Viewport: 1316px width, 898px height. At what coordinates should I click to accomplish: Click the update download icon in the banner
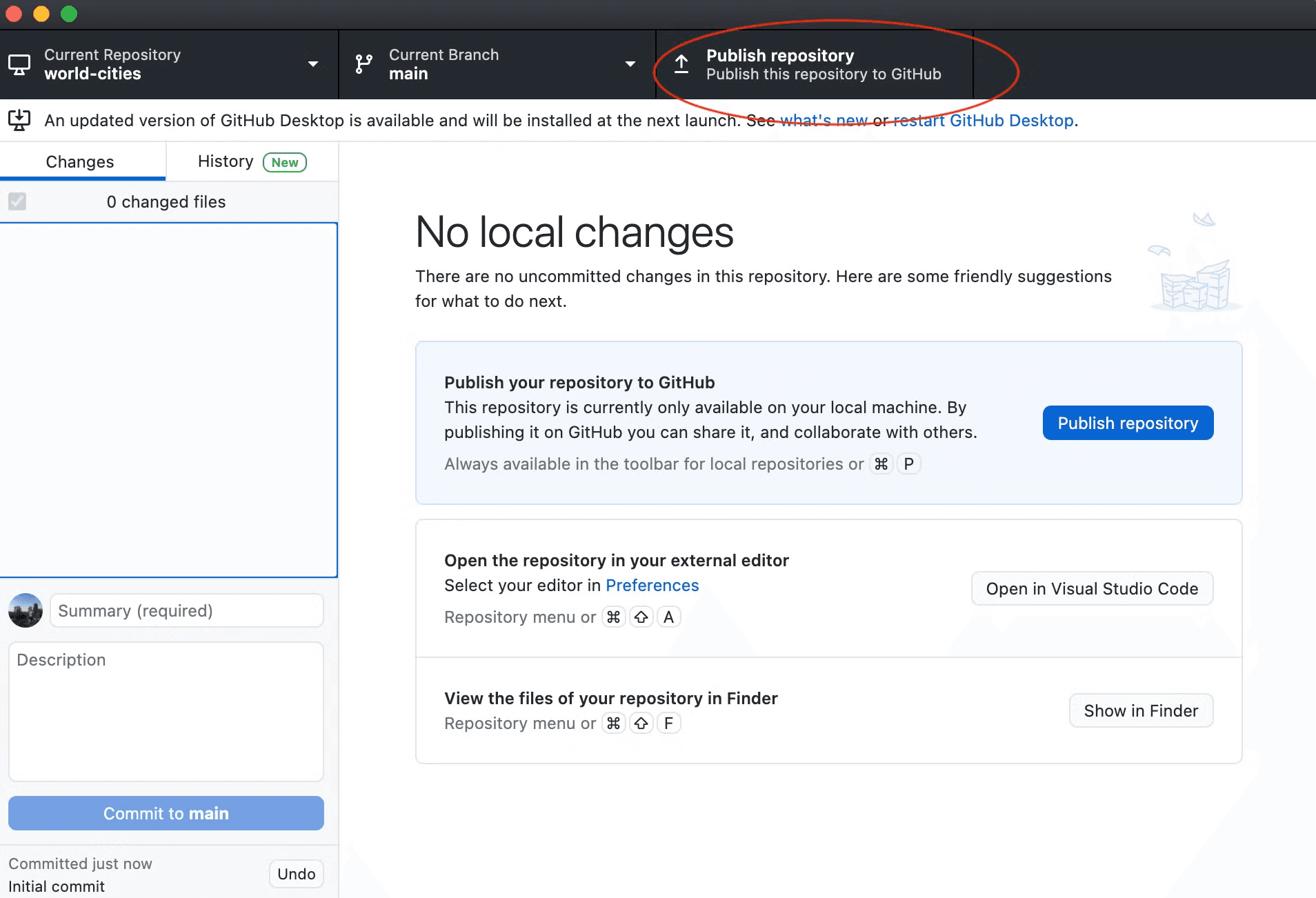(x=19, y=120)
